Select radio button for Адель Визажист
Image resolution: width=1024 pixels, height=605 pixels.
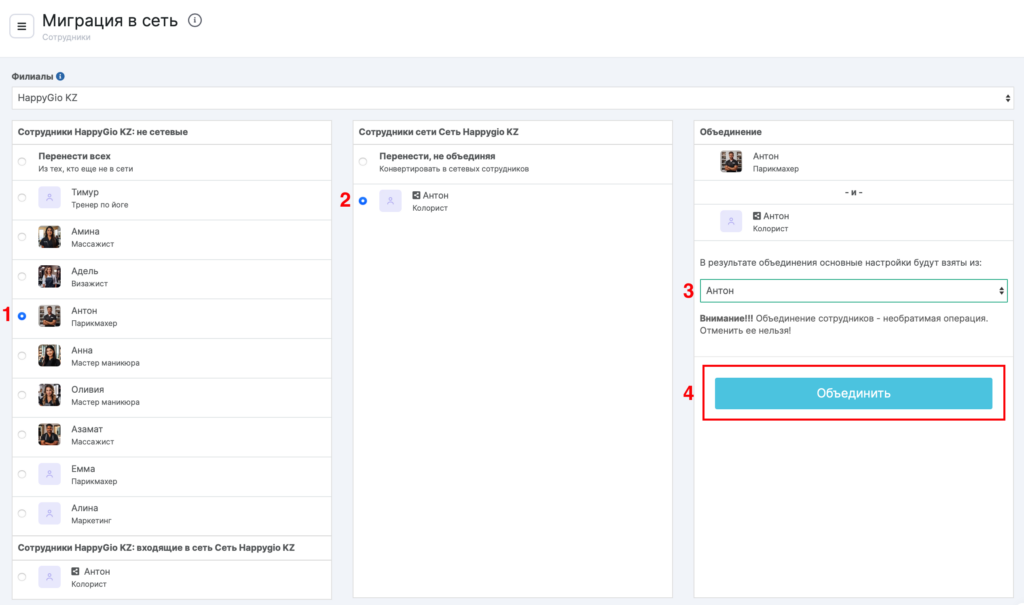coord(22,277)
